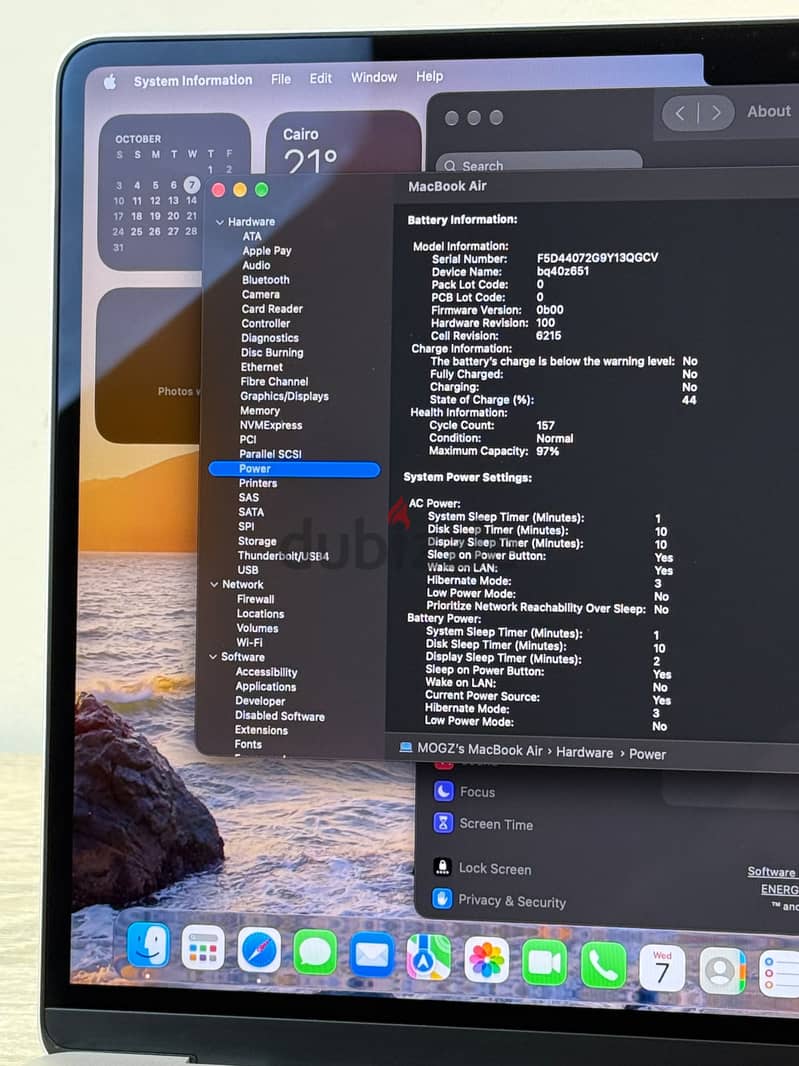Select Bluetooth in the sidebar
The width and height of the screenshot is (799, 1066).
click(x=265, y=279)
